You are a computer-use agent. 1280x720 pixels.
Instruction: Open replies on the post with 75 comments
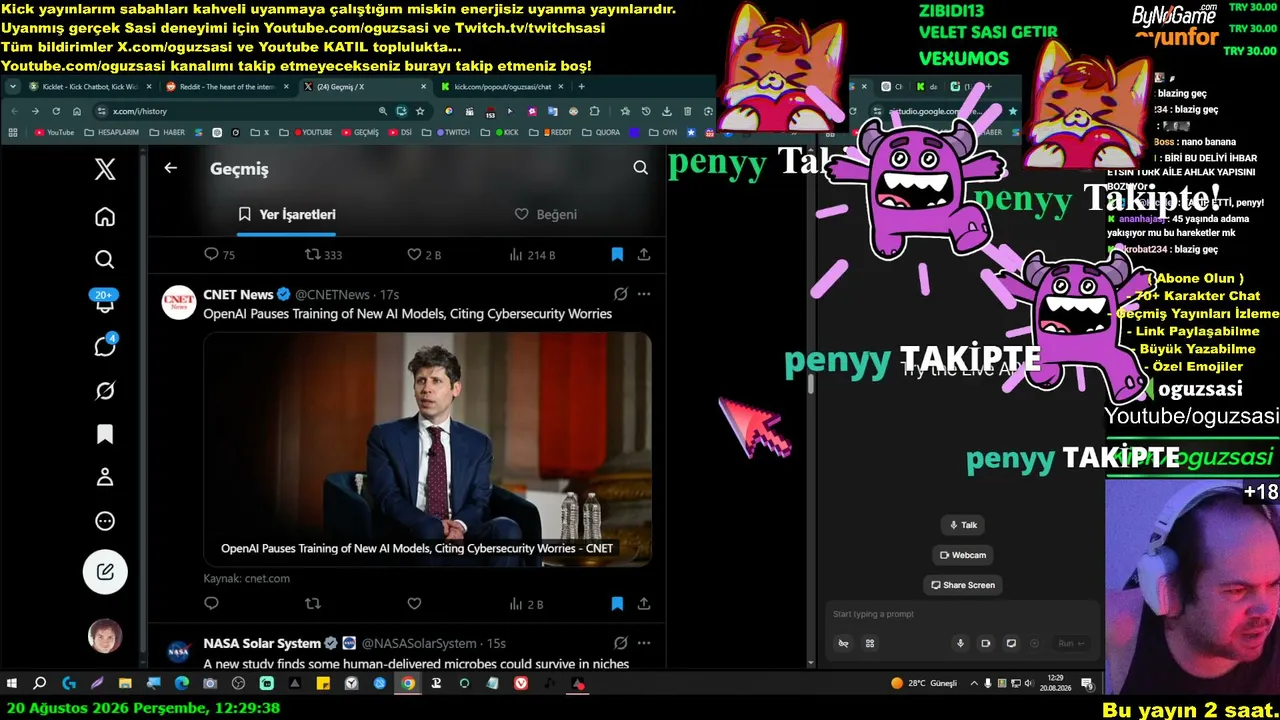pyautogui.click(x=220, y=255)
